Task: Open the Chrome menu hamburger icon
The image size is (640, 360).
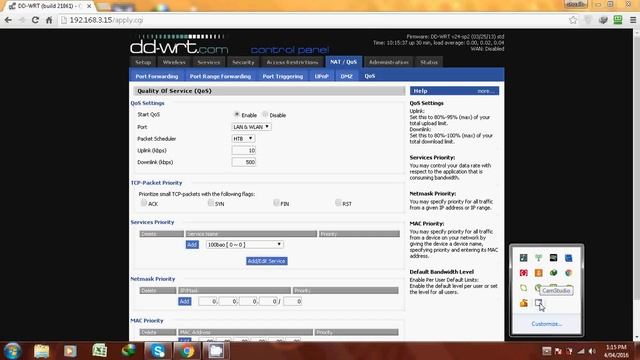Action: click(x=633, y=20)
